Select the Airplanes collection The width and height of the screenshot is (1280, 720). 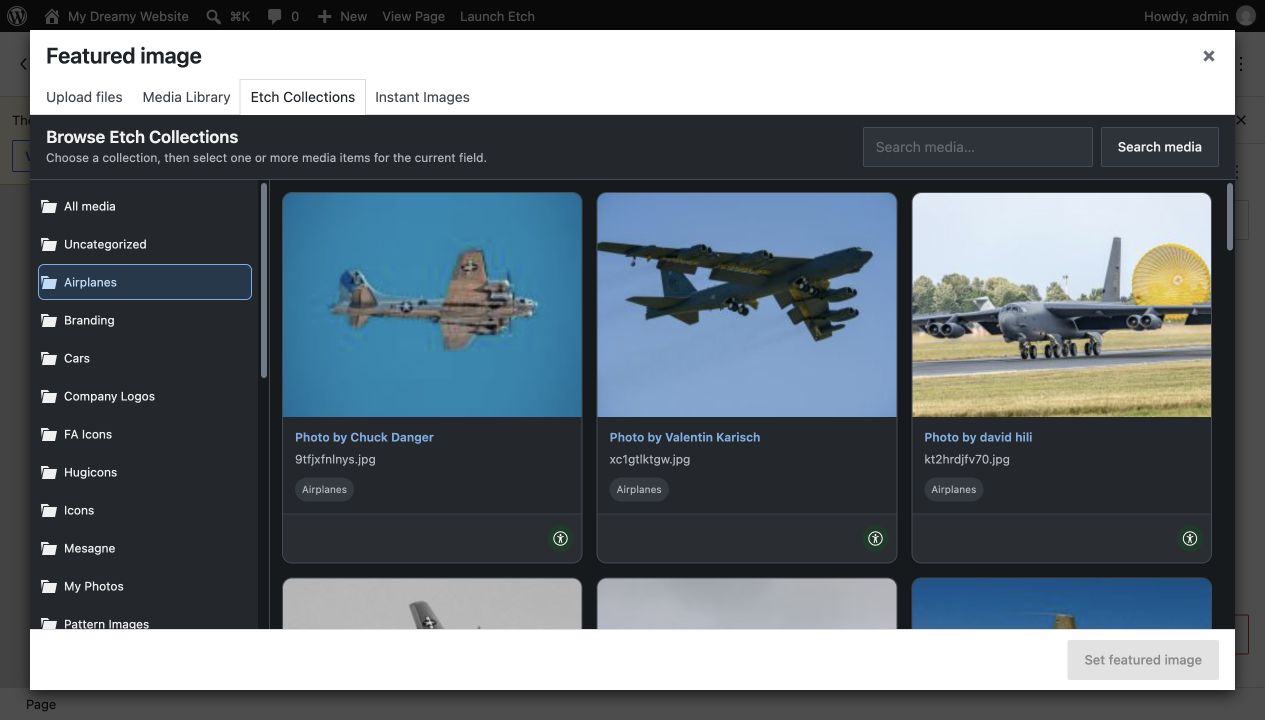(x=145, y=282)
